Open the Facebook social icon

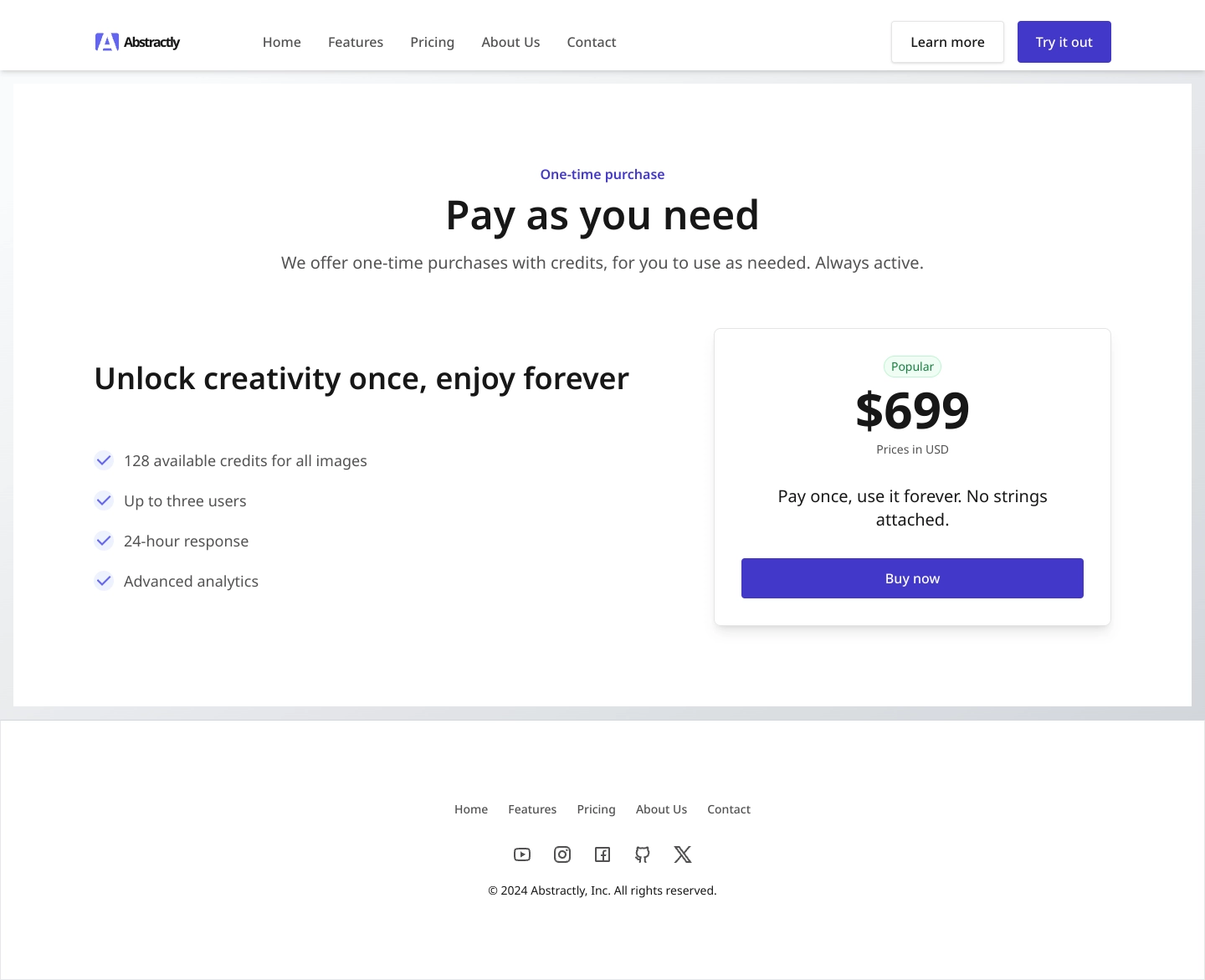point(602,854)
